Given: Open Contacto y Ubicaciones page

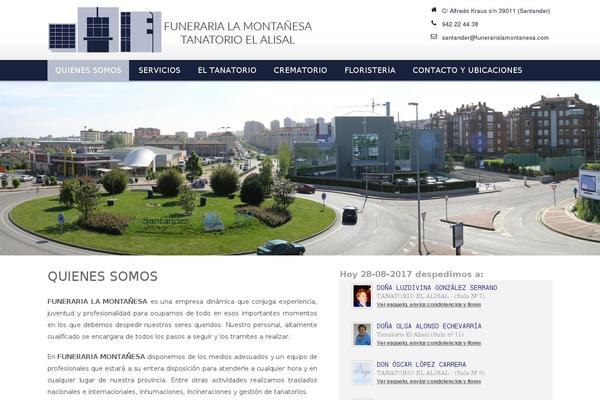Looking at the screenshot, I should click(467, 70).
